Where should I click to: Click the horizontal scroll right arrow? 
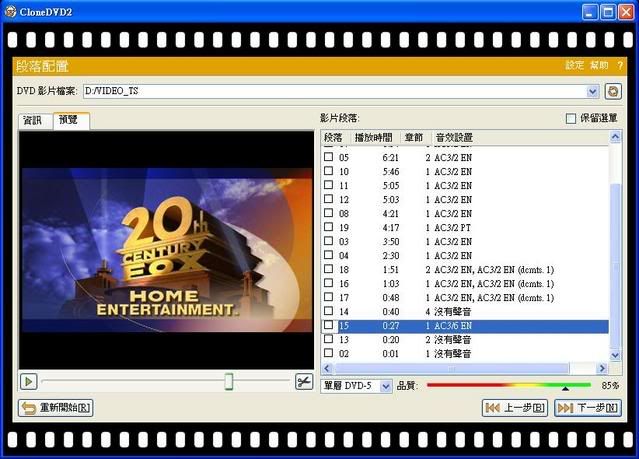point(603,369)
